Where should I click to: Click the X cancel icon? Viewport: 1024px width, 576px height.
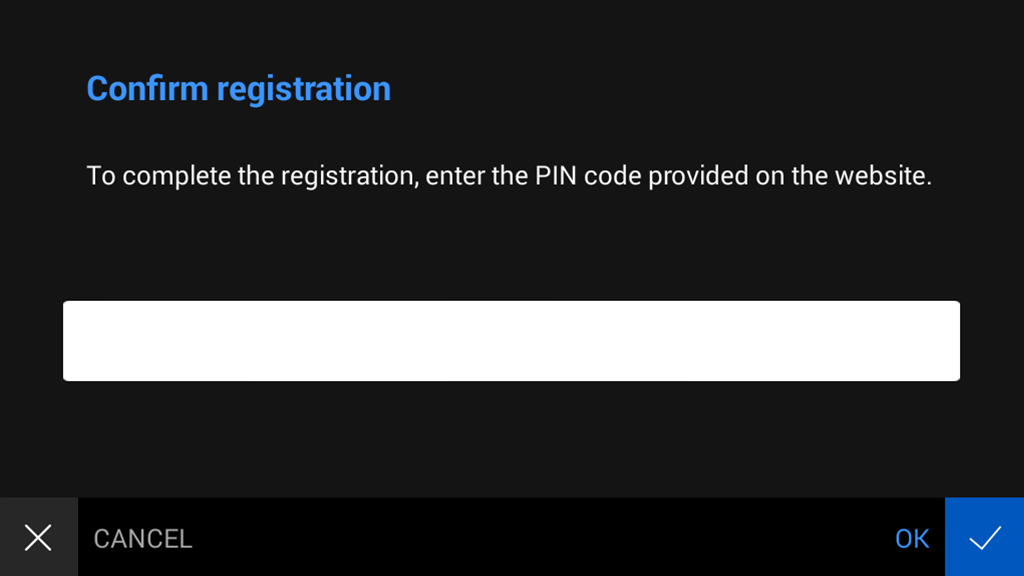[x=38, y=538]
